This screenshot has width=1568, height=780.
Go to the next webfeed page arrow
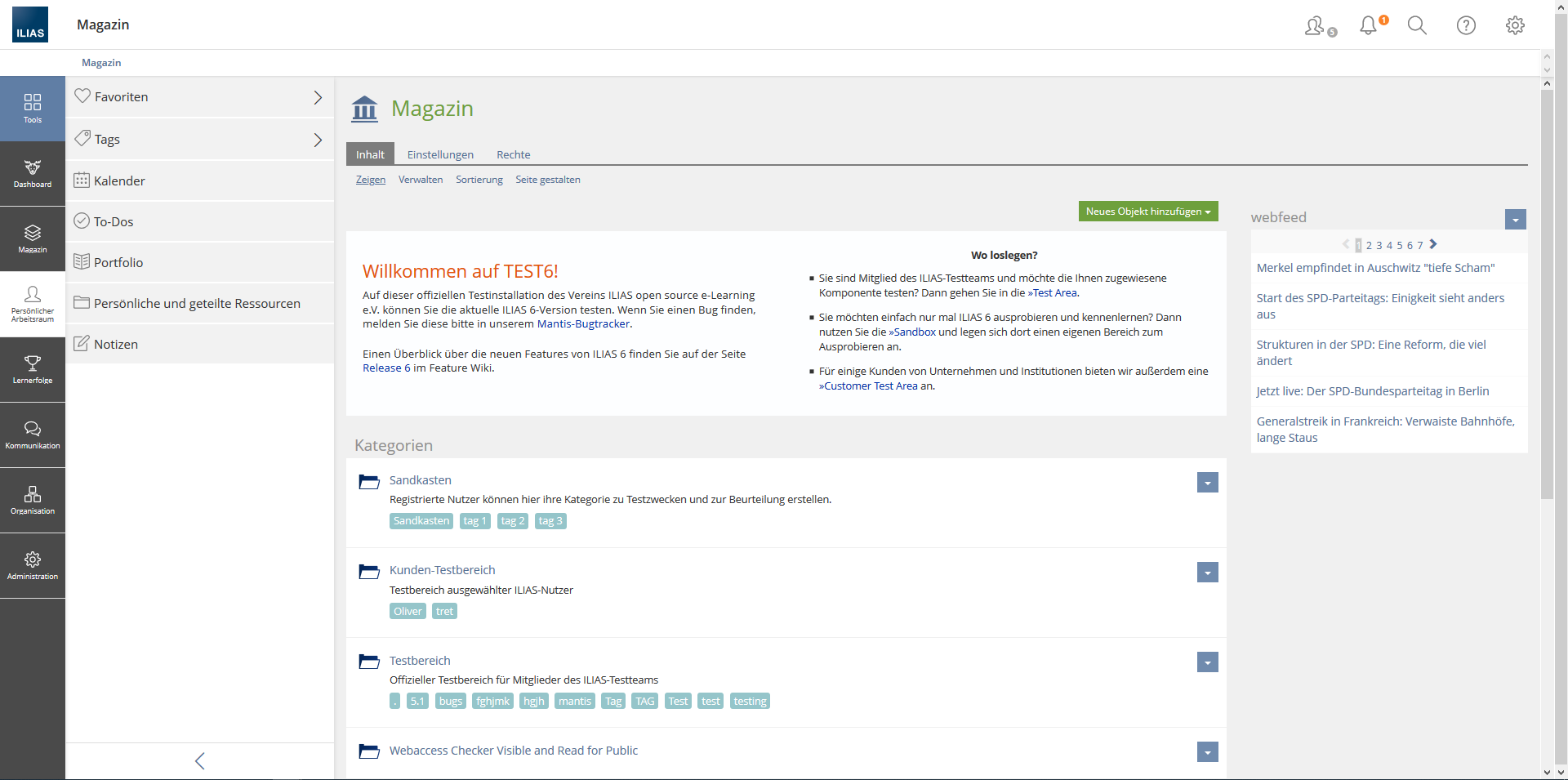click(x=1433, y=244)
